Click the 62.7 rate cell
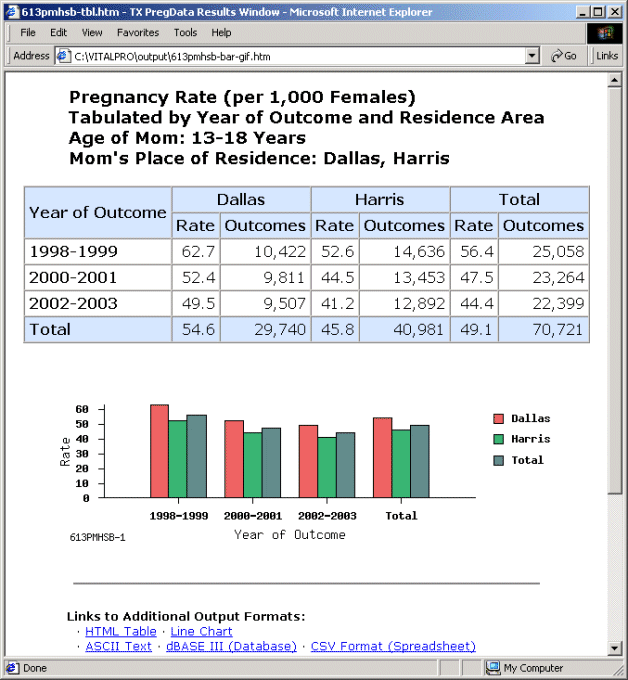Image resolution: width=628 pixels, height=680 pixels. [x=196, y=252]
